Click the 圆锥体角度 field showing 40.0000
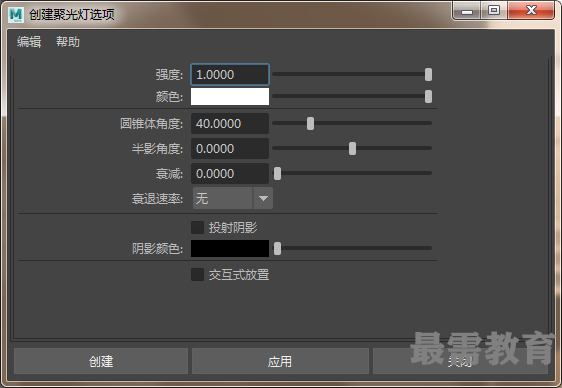This screenshot has height=388, width=562. (x=230, y=124)
